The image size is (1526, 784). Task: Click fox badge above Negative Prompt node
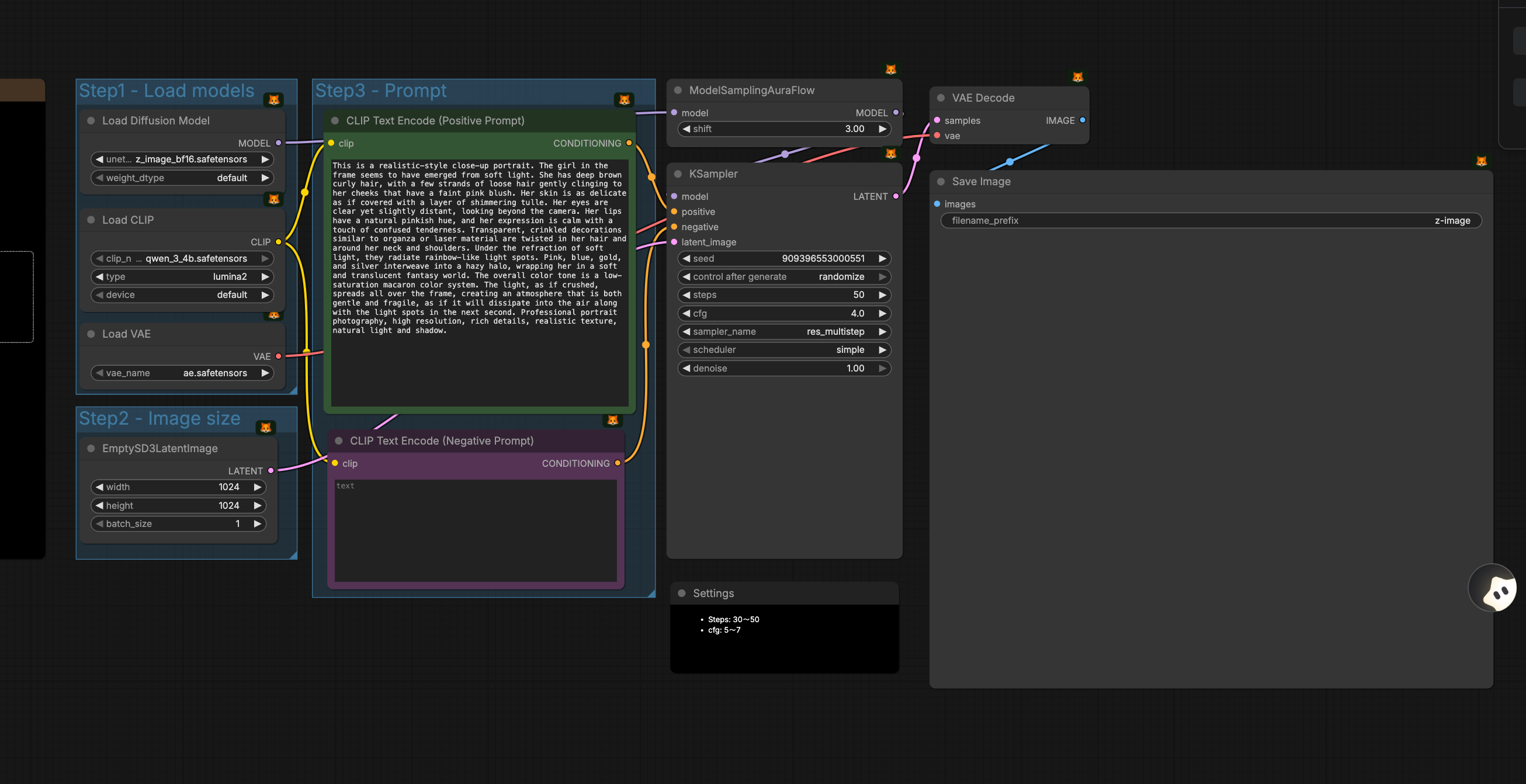pos(612,421)
